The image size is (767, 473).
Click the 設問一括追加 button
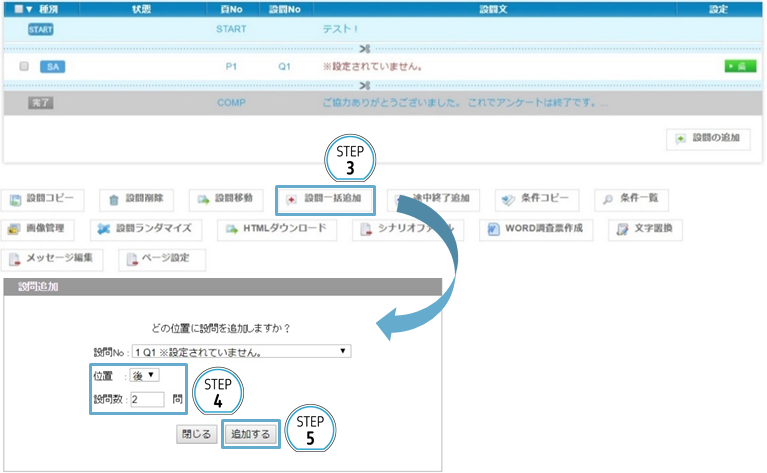tap(325, 199)
